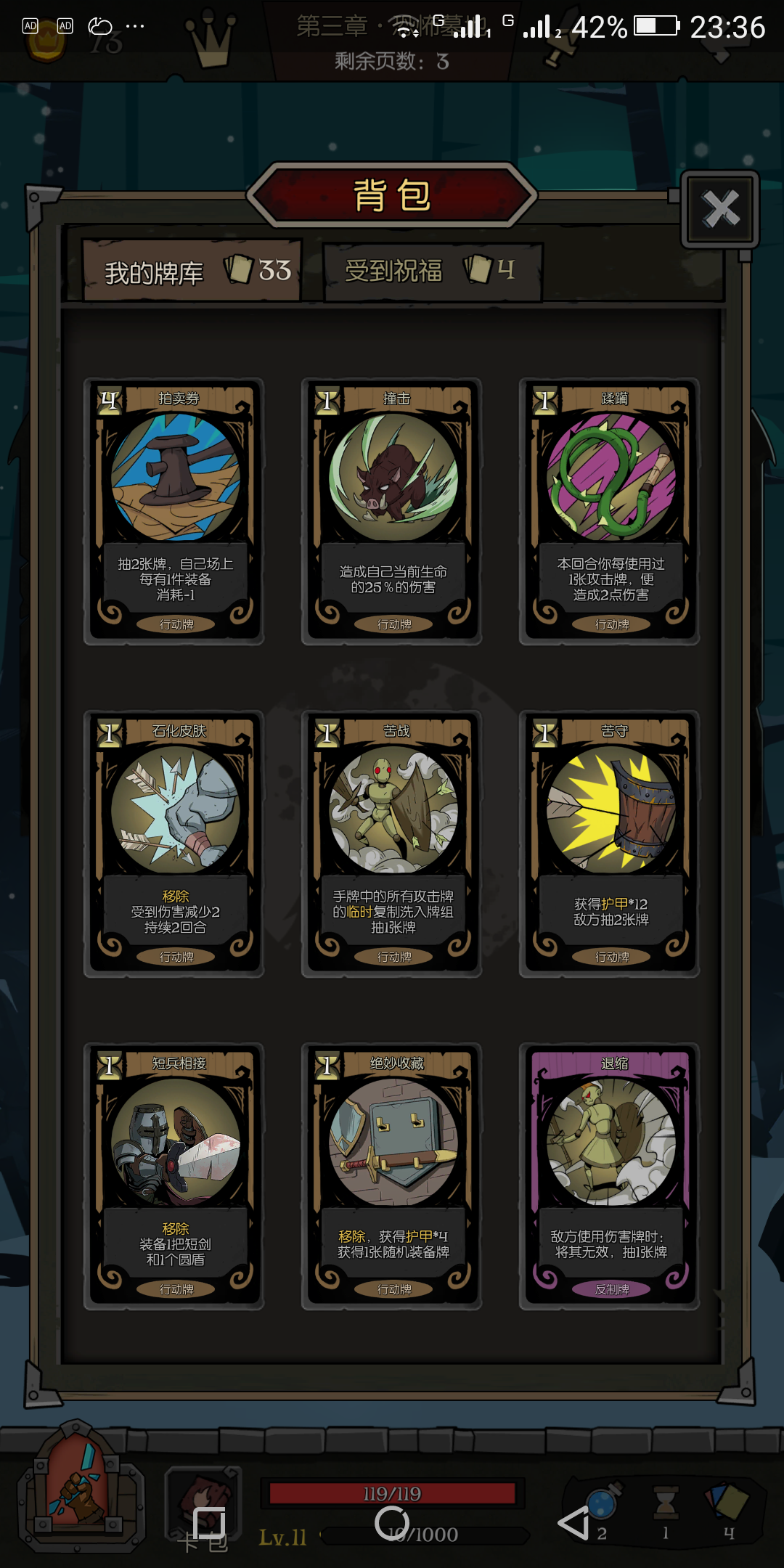
Task: Open the purple 退缩 counter card
Action: click(610, 1176)
